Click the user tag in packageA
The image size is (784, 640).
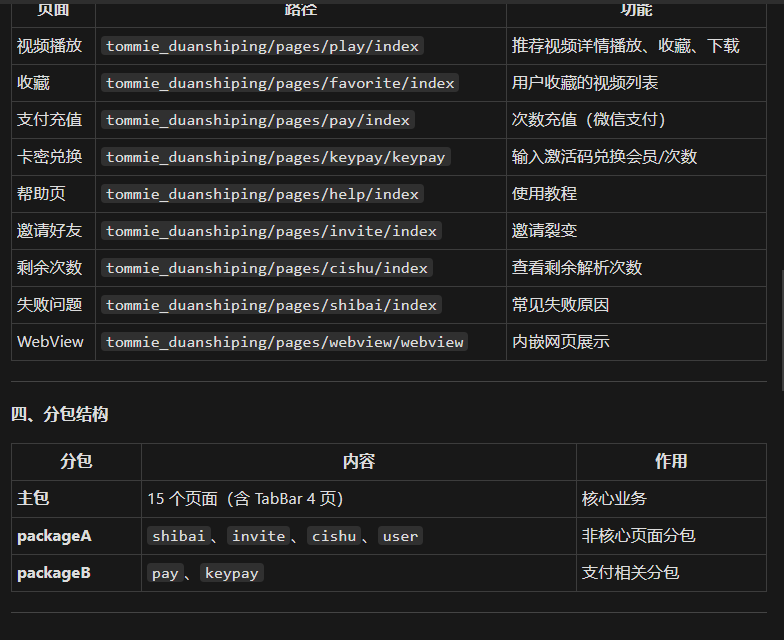pos(400,536)
